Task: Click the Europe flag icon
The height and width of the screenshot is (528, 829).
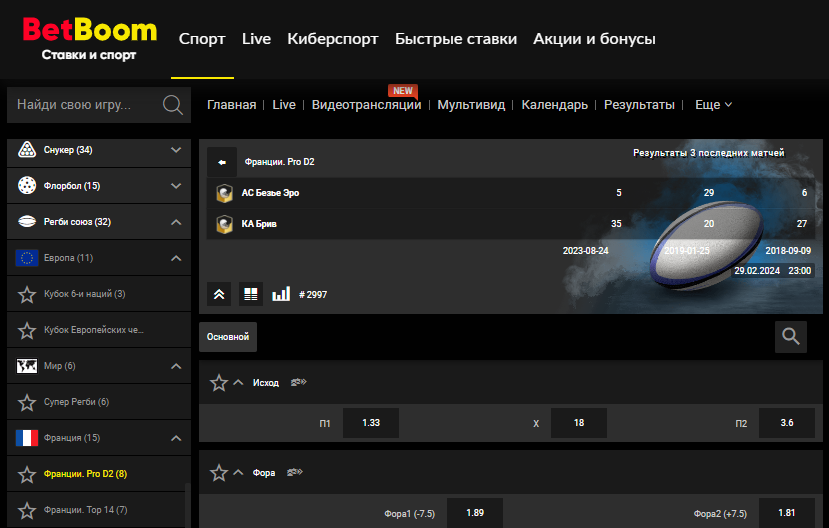Action: pos(27,258)
